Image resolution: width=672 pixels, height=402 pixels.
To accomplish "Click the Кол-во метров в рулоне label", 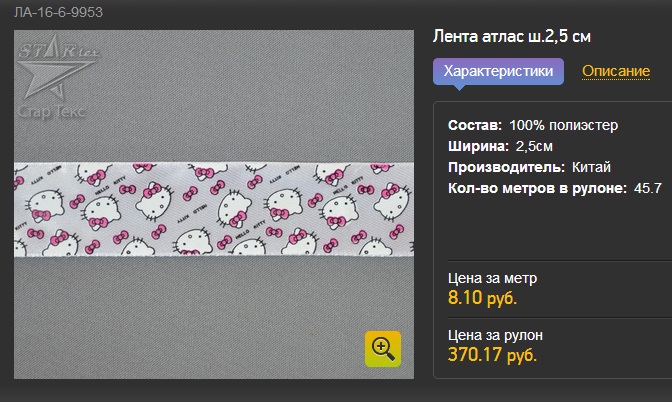I will [x=537, y=188].
